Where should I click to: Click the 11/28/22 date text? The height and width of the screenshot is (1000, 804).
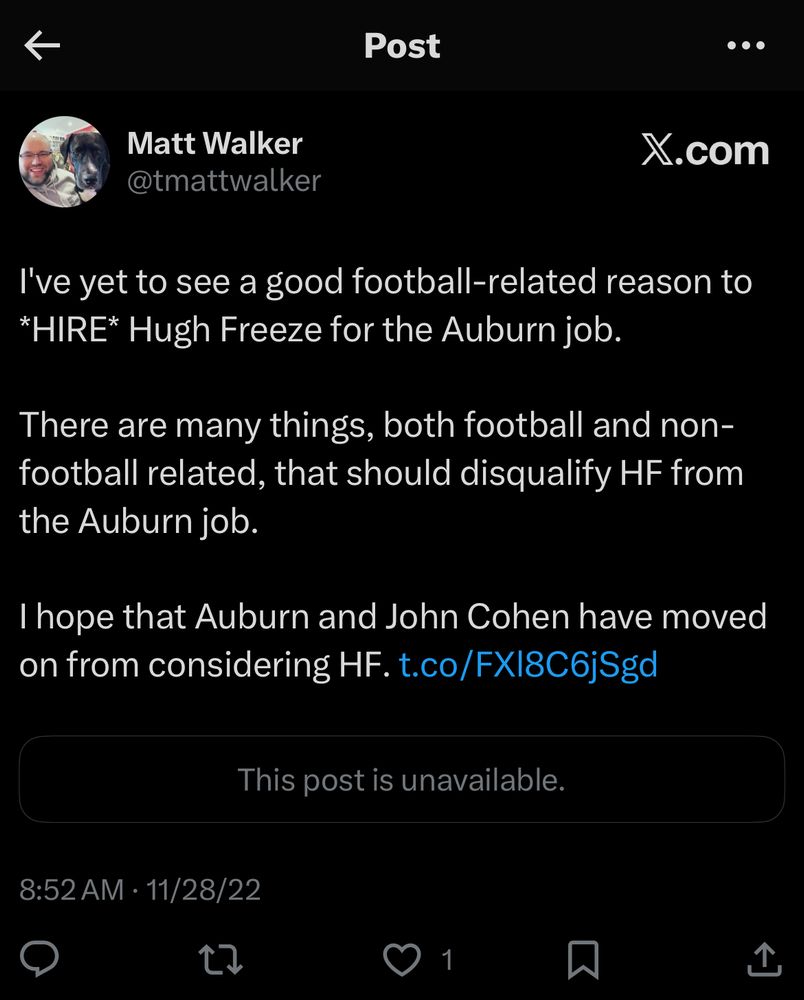click(x=203, y=890)
